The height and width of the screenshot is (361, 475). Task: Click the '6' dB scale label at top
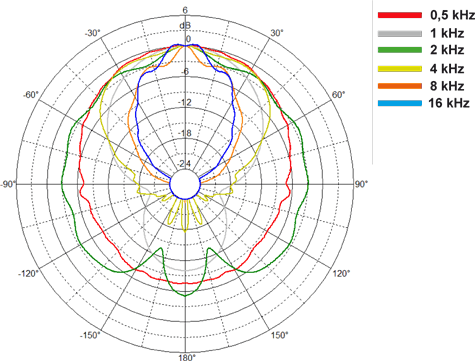[185, 10]
